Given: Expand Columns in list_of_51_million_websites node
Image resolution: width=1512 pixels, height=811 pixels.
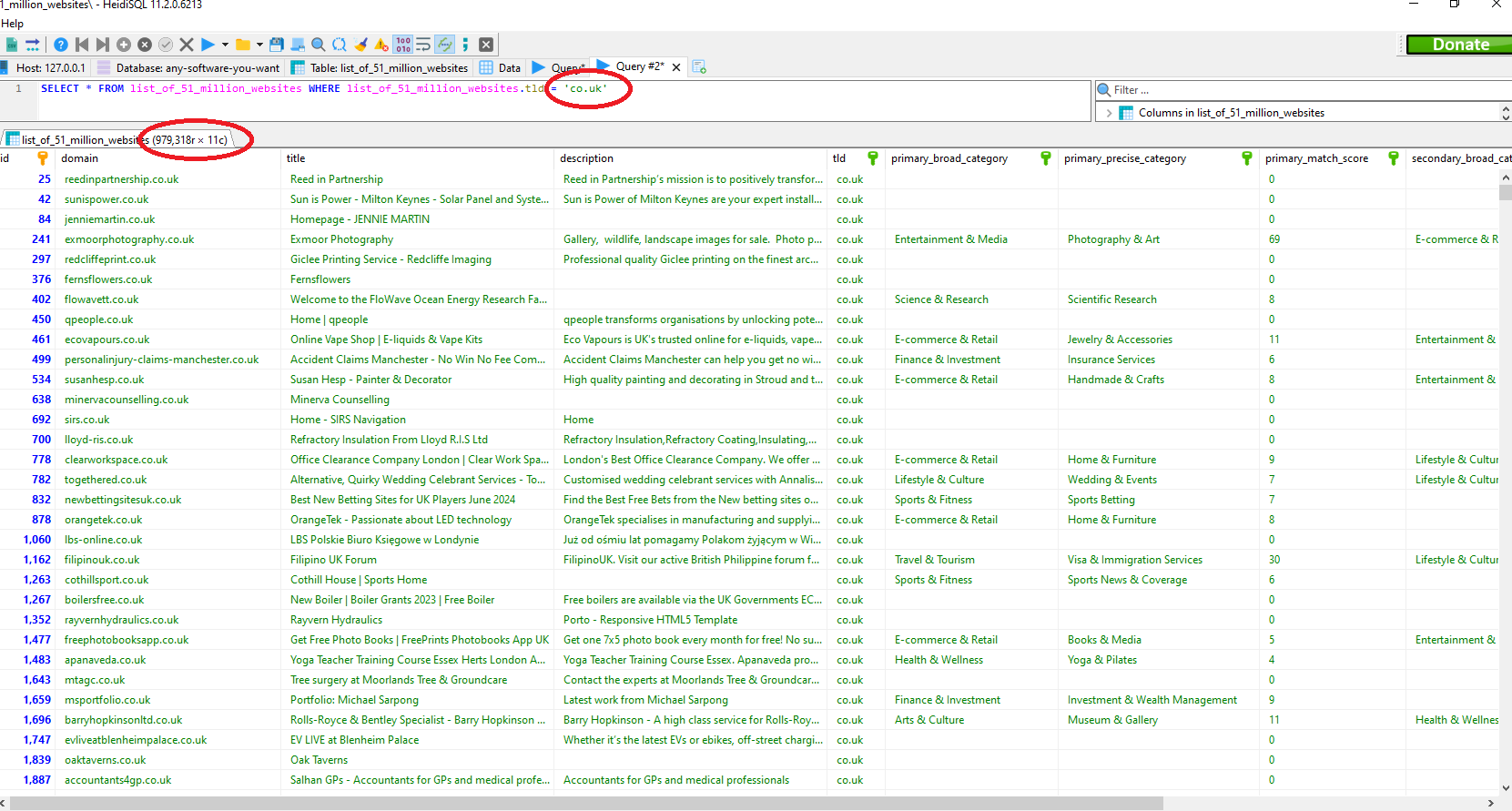Looking at the screenshot, I should pyautogui.click(x=1109, y=113).
